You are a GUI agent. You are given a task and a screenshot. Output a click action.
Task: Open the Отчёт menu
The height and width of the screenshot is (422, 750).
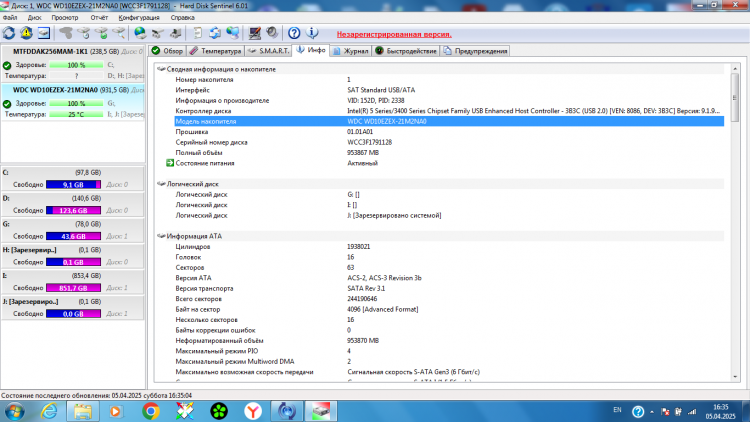(x=99, y=18)
